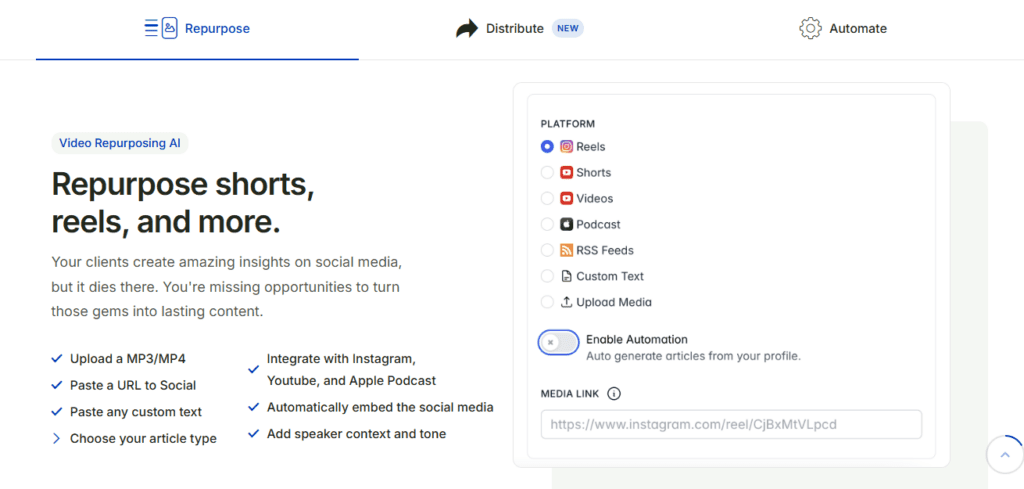The image size is (1024, 489).
Task: Select the Upload Media radio button
Action: 547,302
